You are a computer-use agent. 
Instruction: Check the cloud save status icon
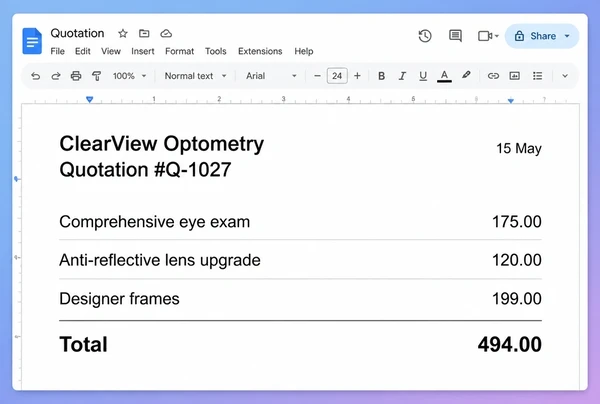point(166,34)
